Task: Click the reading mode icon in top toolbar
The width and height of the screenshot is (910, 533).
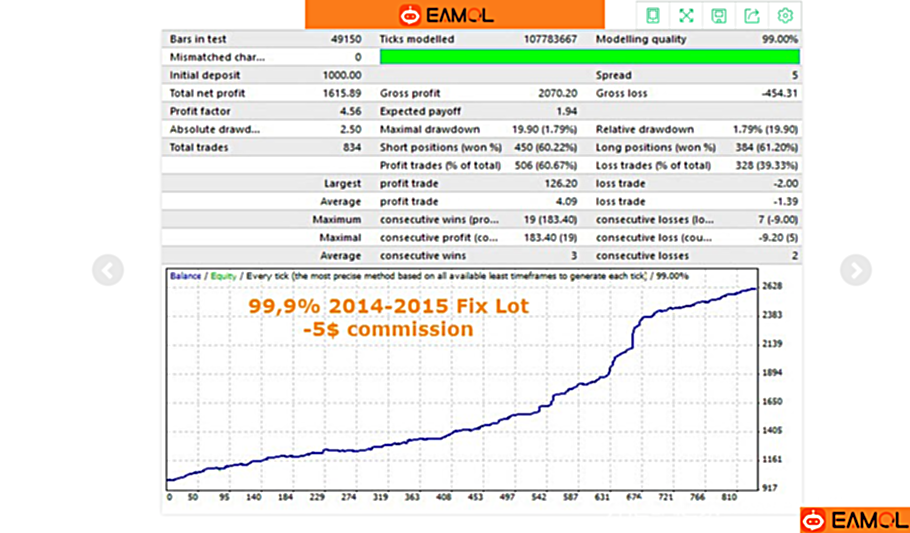Action: click(653, 15)
